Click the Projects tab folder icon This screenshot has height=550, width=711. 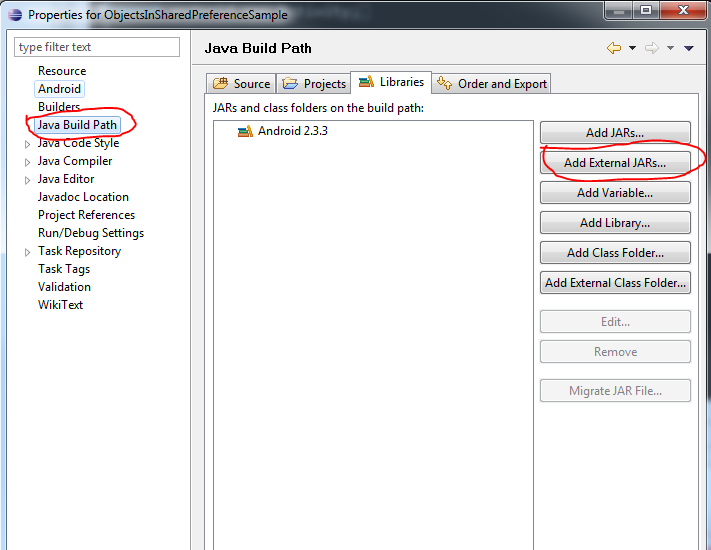(290, 83)
